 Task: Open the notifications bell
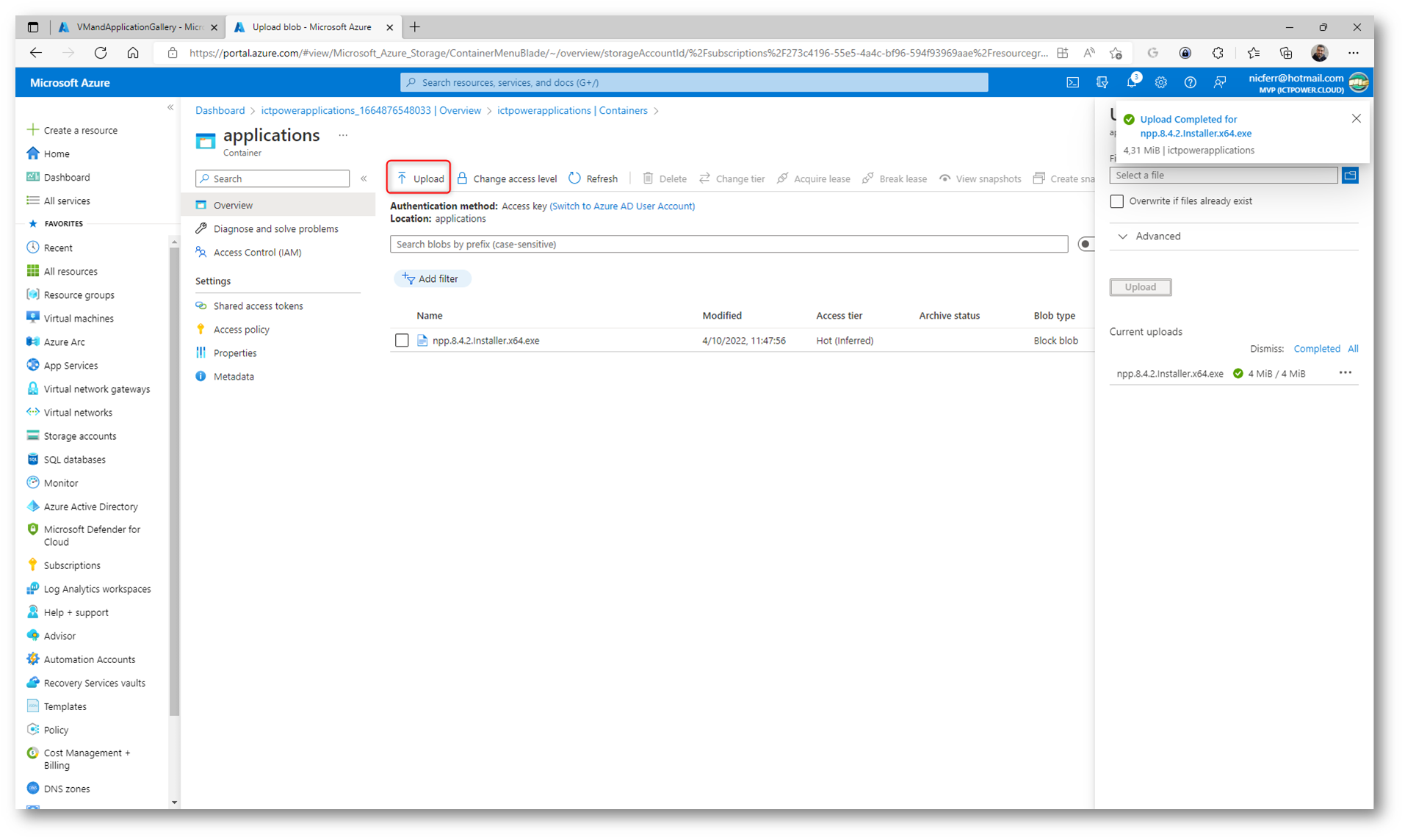[x=1131, y=83]
